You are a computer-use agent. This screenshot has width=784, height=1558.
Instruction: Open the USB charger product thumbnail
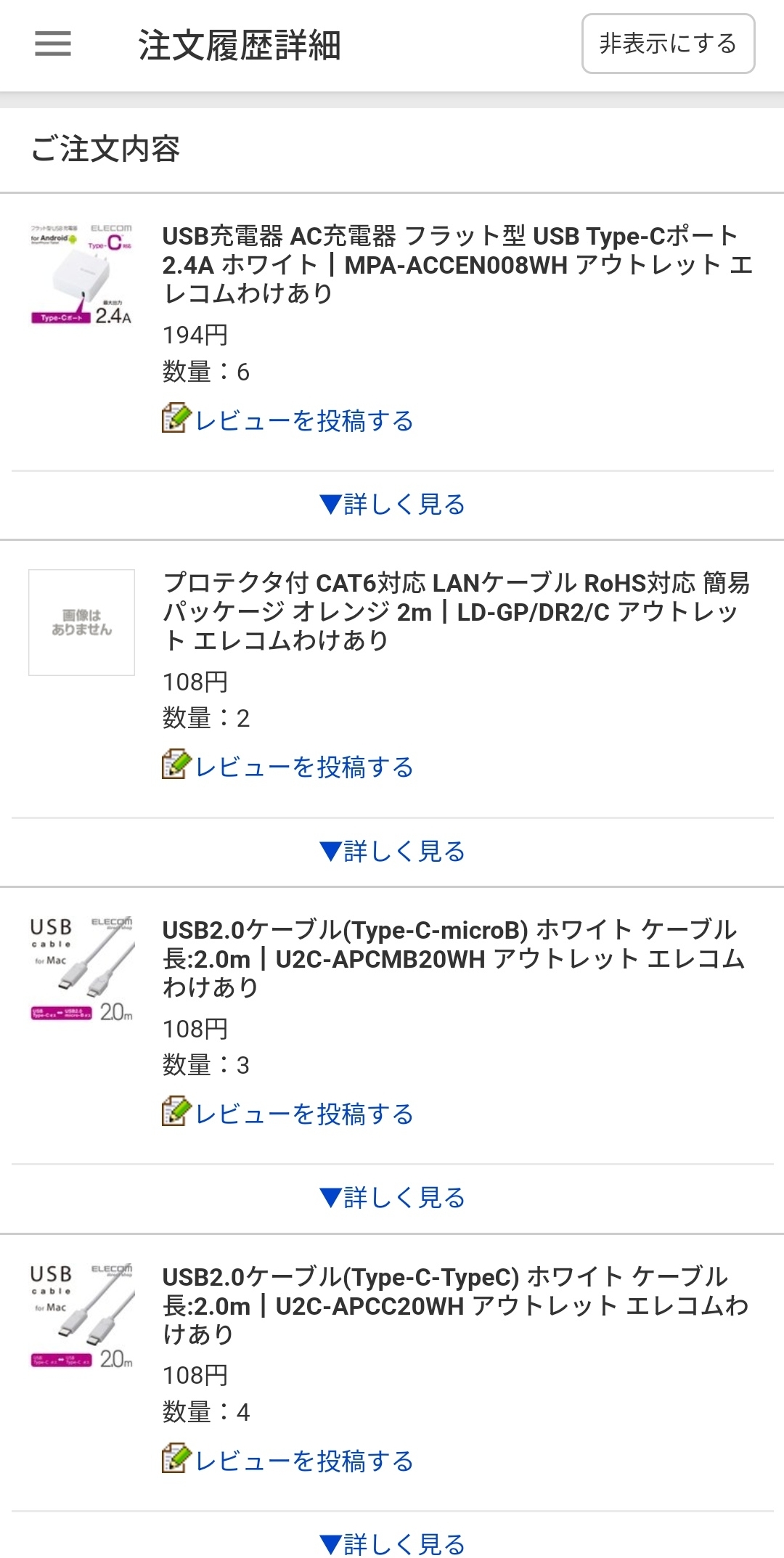coord(81,274)
